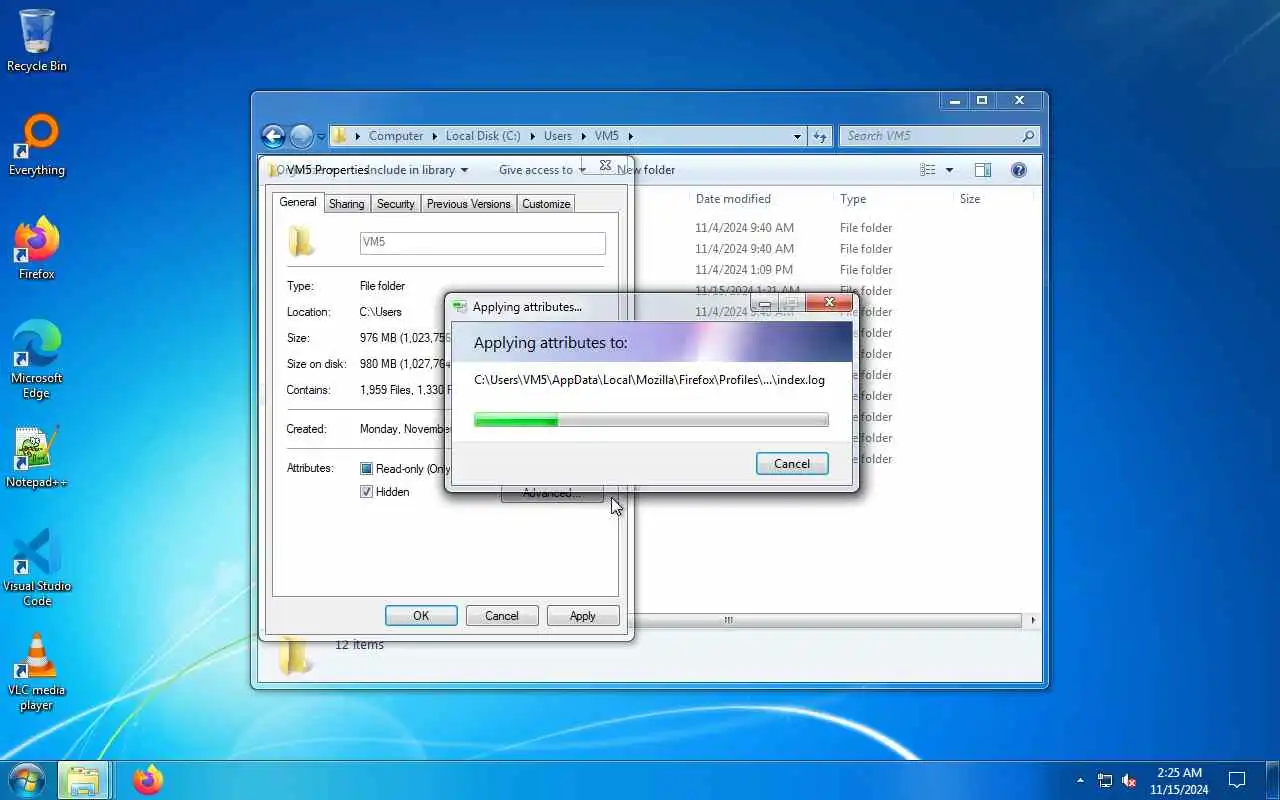Open the network status tray icon

[1105, 781]
